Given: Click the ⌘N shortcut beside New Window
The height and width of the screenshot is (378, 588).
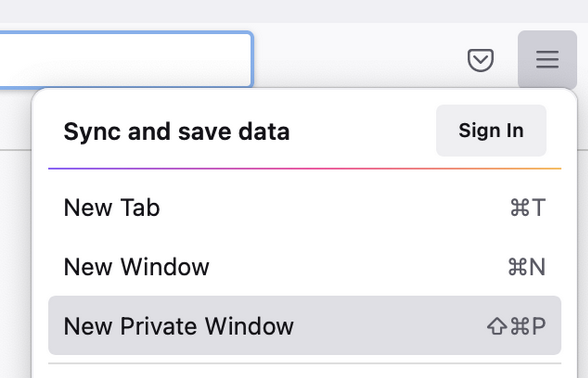Looking at the screenshot, I should 526,267.
